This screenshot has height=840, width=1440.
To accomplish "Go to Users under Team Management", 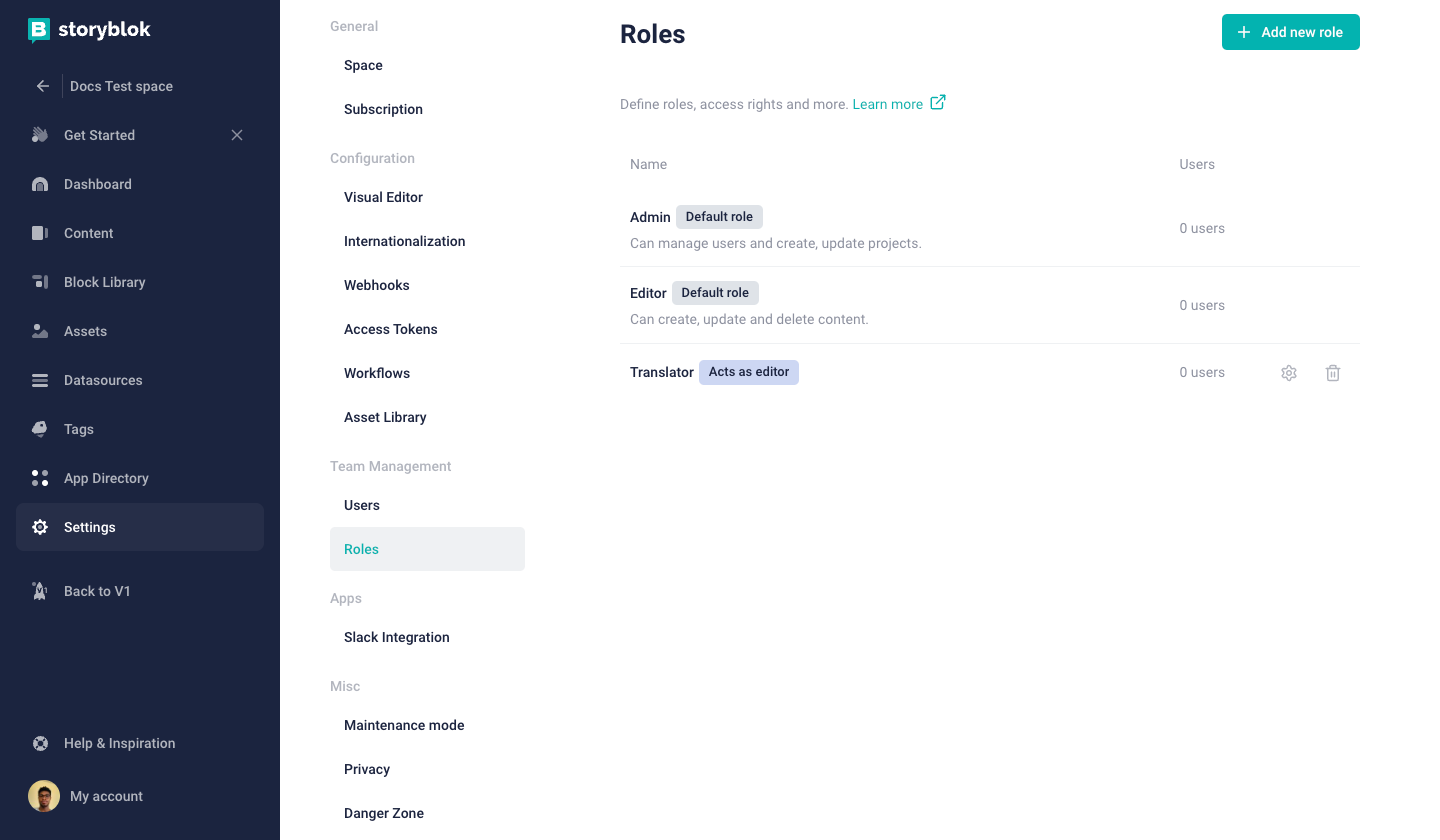I will coord(362,505).
